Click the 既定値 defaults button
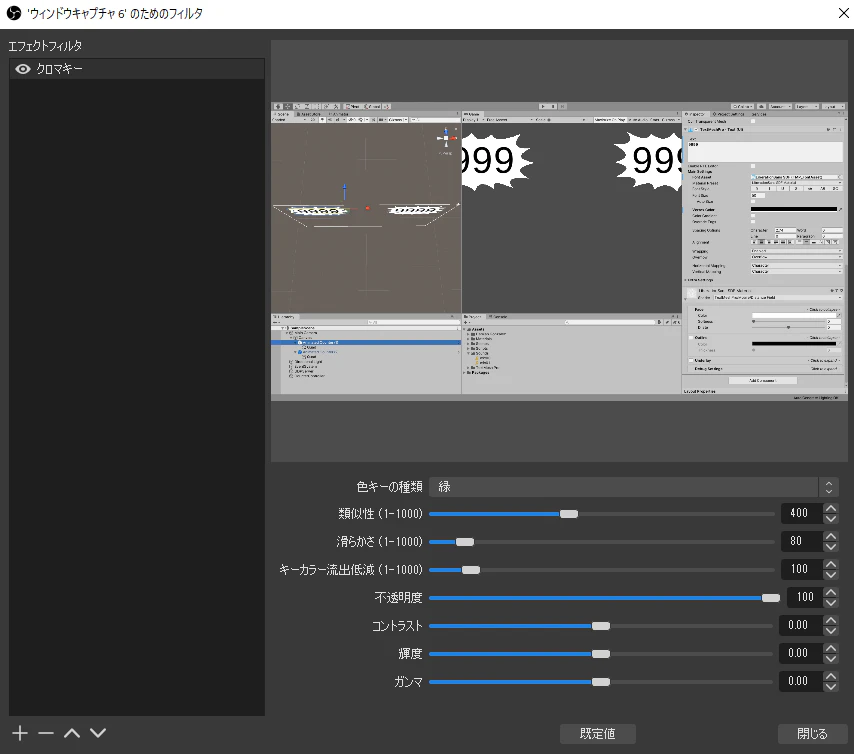 597,734
